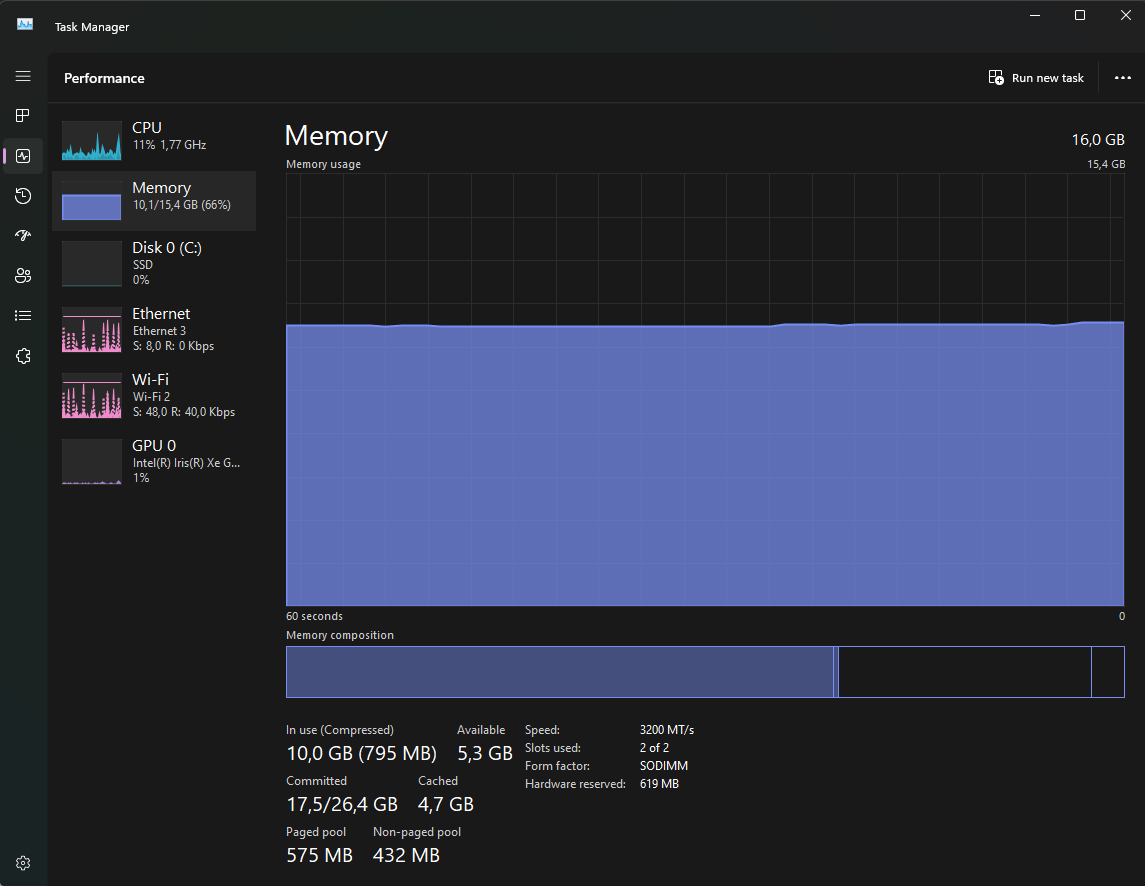Click the 15,4 GB graph maximum label

[1106, 164]
